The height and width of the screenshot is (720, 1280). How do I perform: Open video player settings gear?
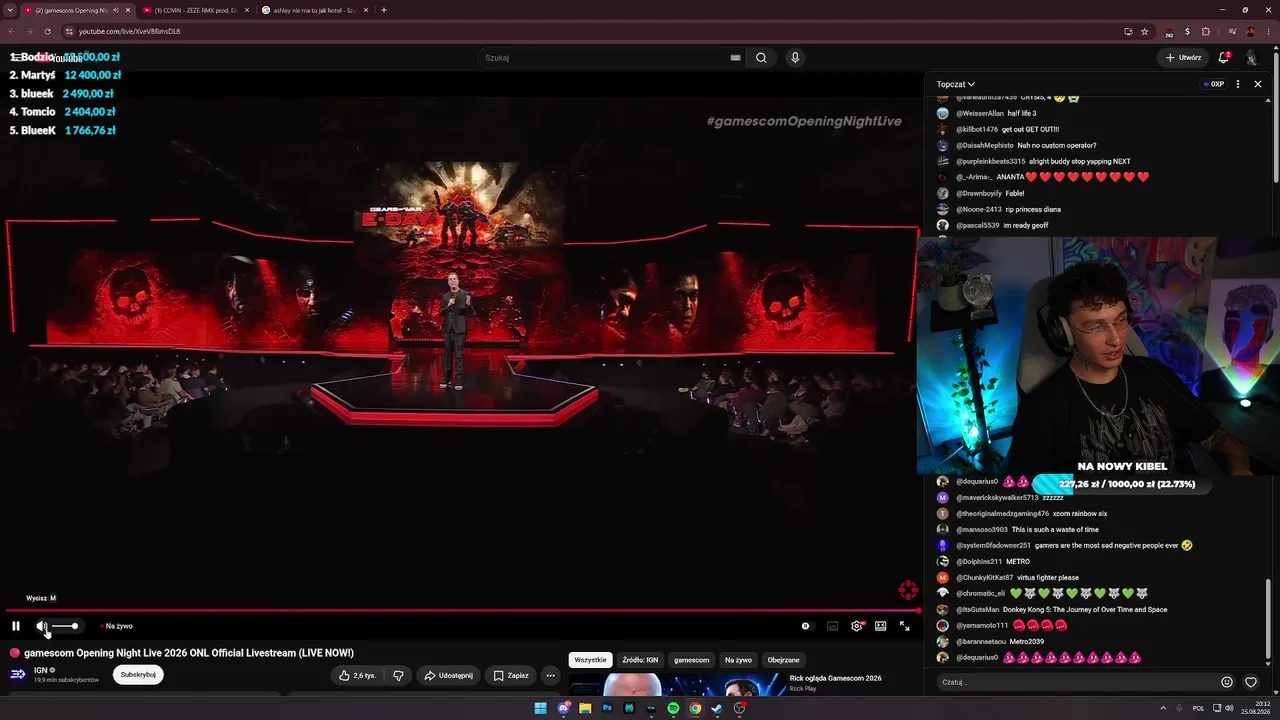857,626
